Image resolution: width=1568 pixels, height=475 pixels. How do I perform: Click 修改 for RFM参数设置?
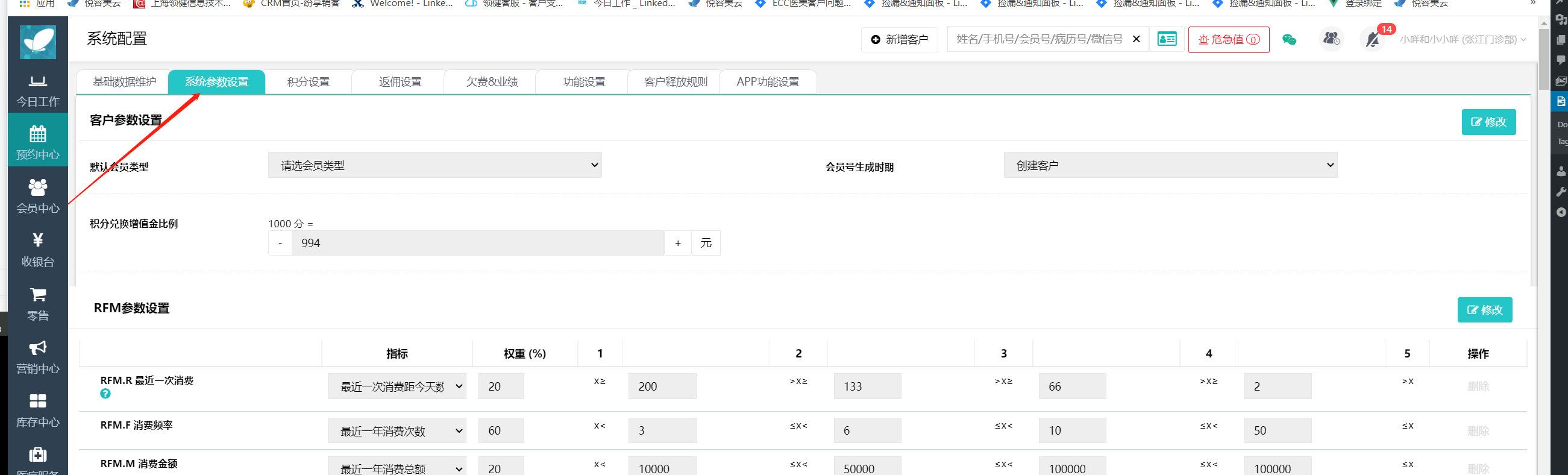[x=1485, y=310]
